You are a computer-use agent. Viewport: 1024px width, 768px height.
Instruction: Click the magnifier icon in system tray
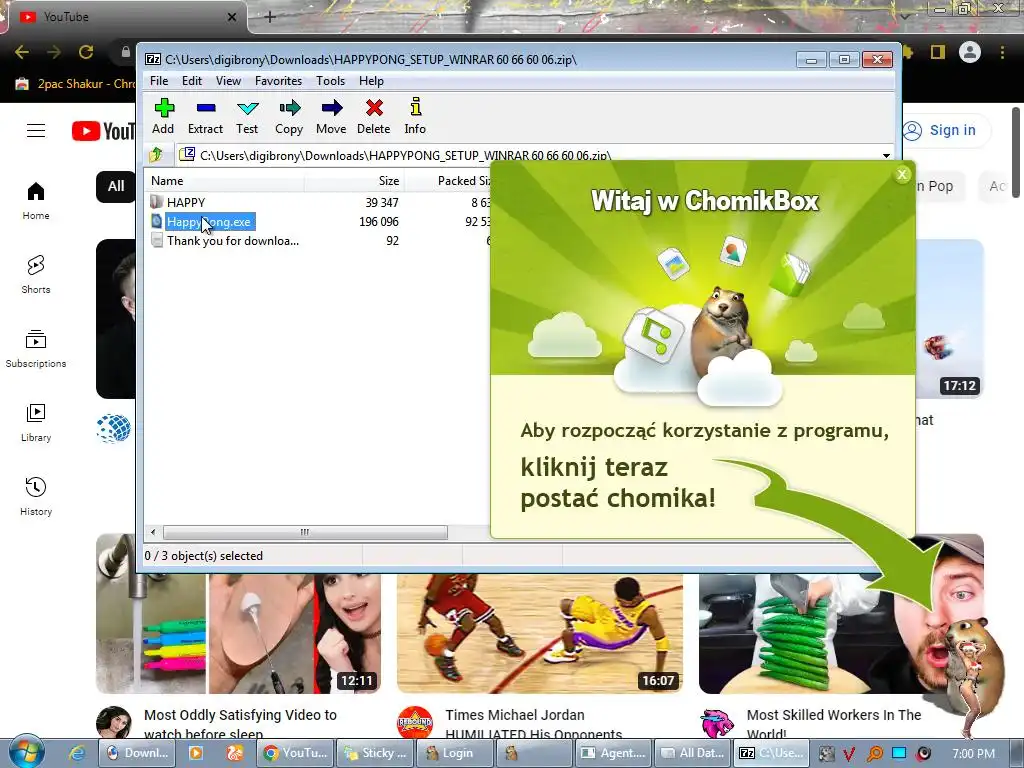click(875, 753)
